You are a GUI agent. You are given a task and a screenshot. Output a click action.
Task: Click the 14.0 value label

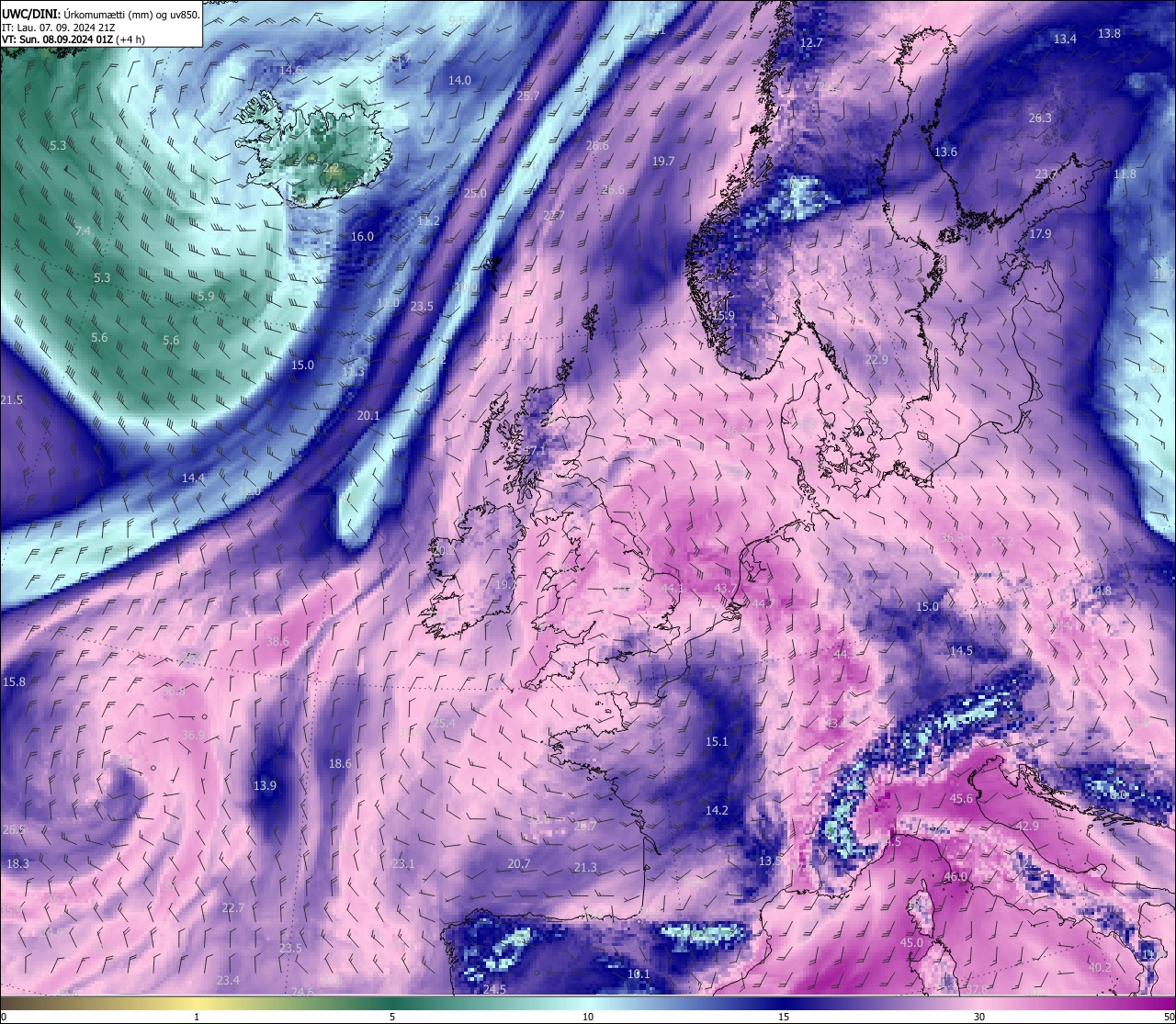(459, 81)
